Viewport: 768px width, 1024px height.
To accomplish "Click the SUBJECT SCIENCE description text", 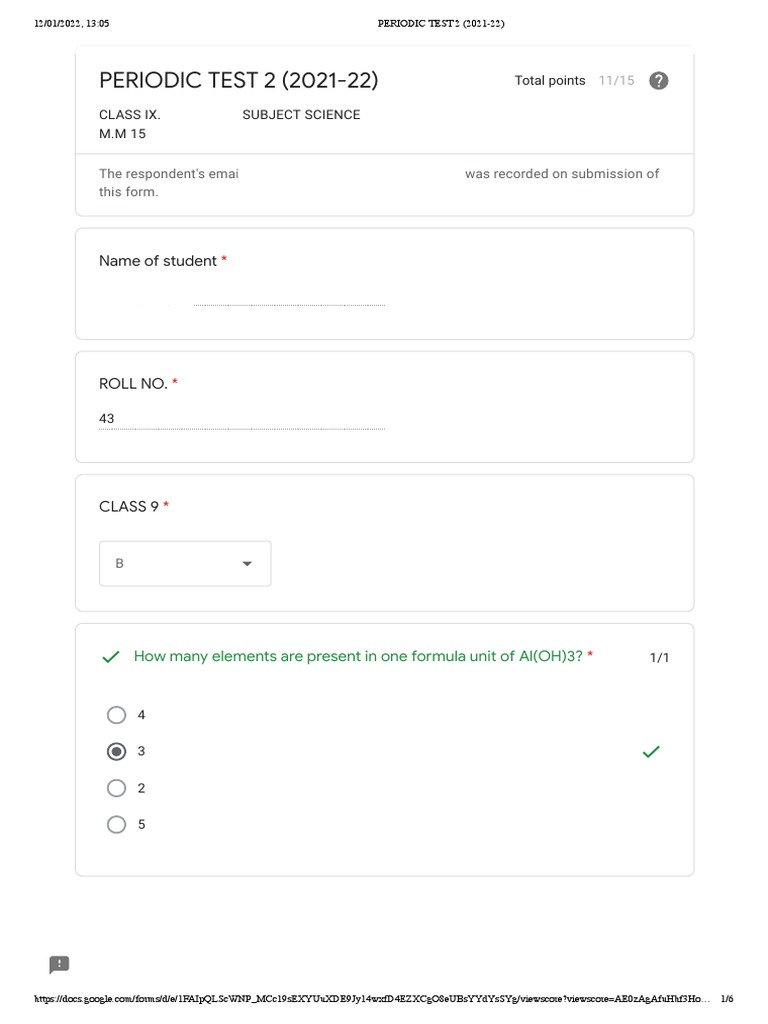I will coord(301,115).
